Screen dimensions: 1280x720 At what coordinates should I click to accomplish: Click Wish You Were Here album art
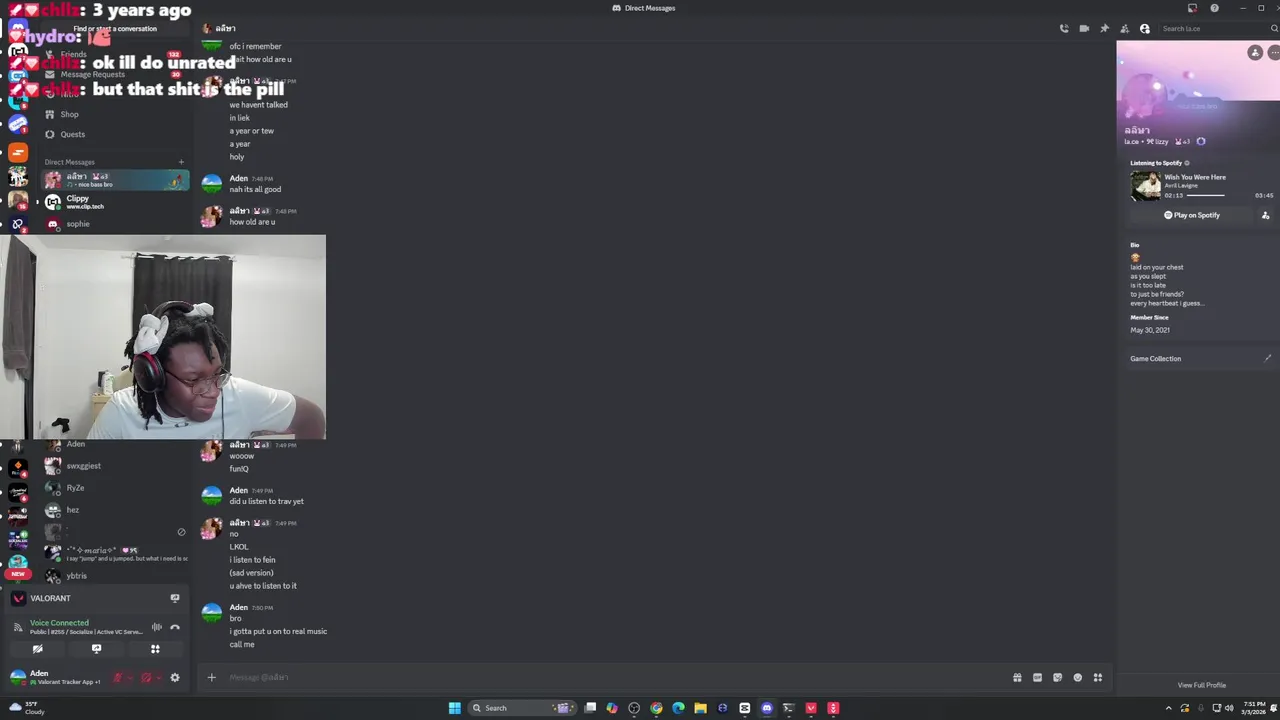1145,186
